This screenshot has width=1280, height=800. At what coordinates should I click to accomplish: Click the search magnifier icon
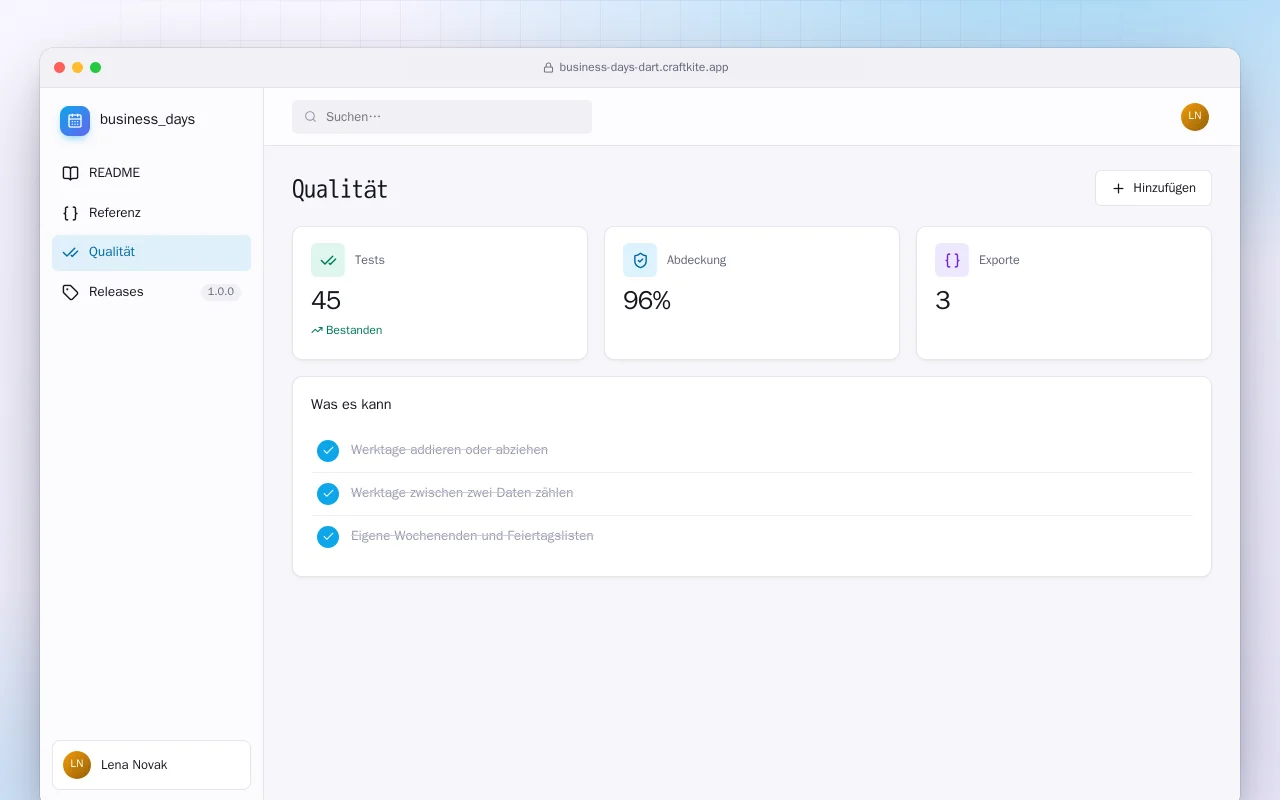tap(311, 117)
